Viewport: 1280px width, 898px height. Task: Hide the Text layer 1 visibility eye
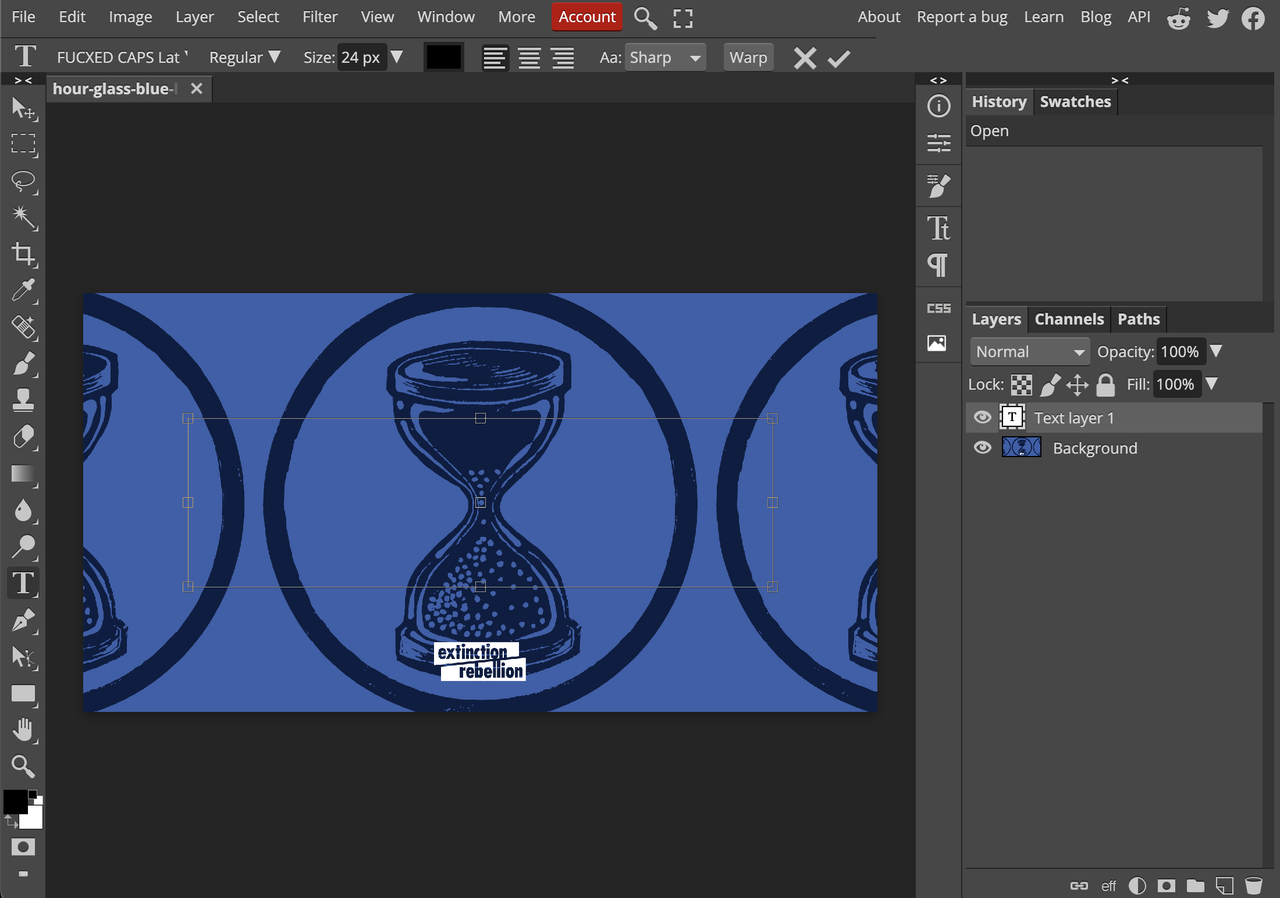[982, 418]
